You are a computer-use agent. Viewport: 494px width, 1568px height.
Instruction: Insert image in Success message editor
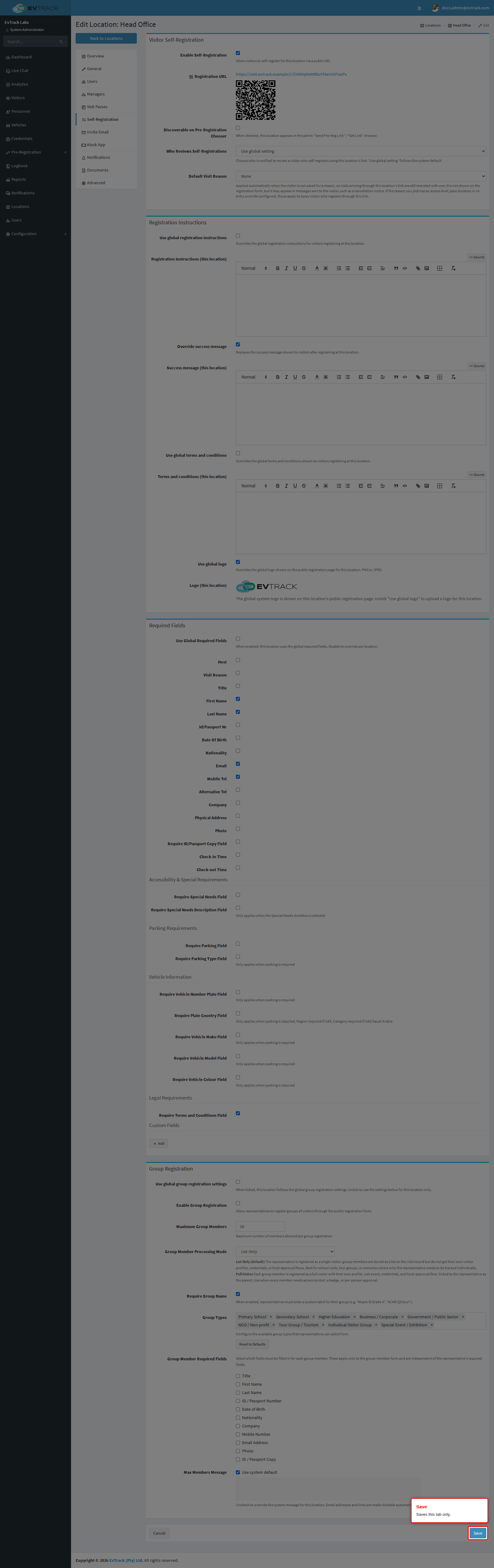426,377
